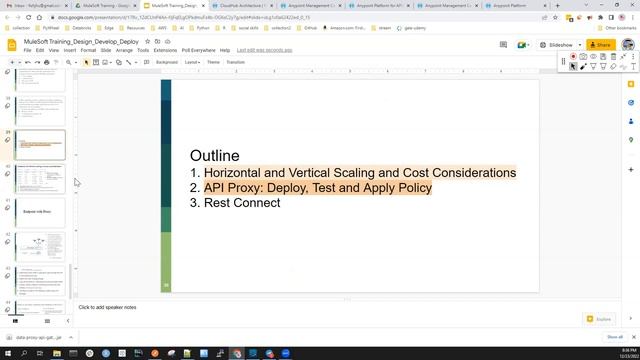Viewport: 640px width, 360px height.
Task: Click to add speaker notes
Action: [x=107, y=307]
